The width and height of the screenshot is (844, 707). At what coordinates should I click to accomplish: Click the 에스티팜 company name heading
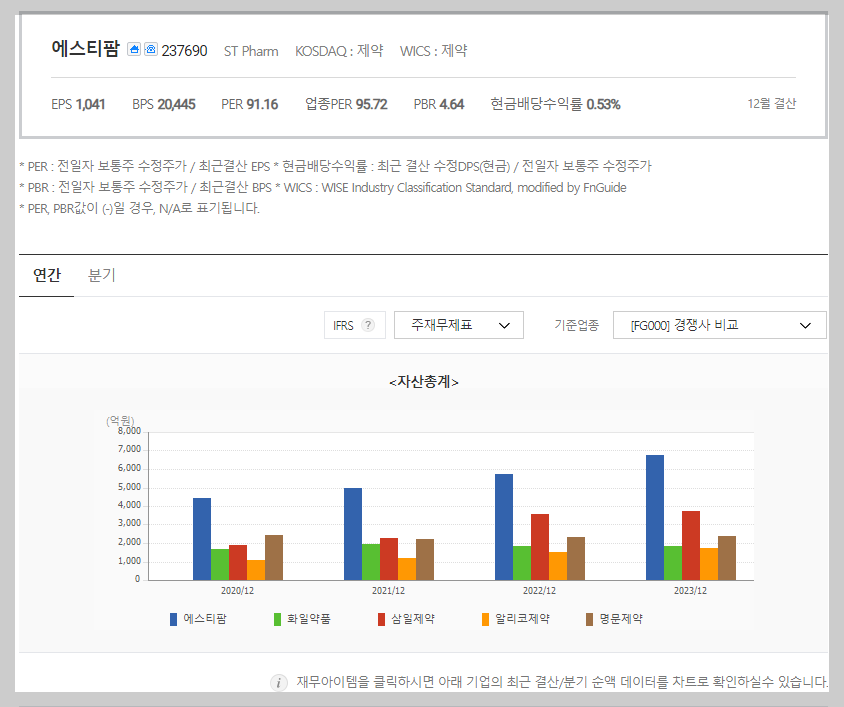[85, 48]
